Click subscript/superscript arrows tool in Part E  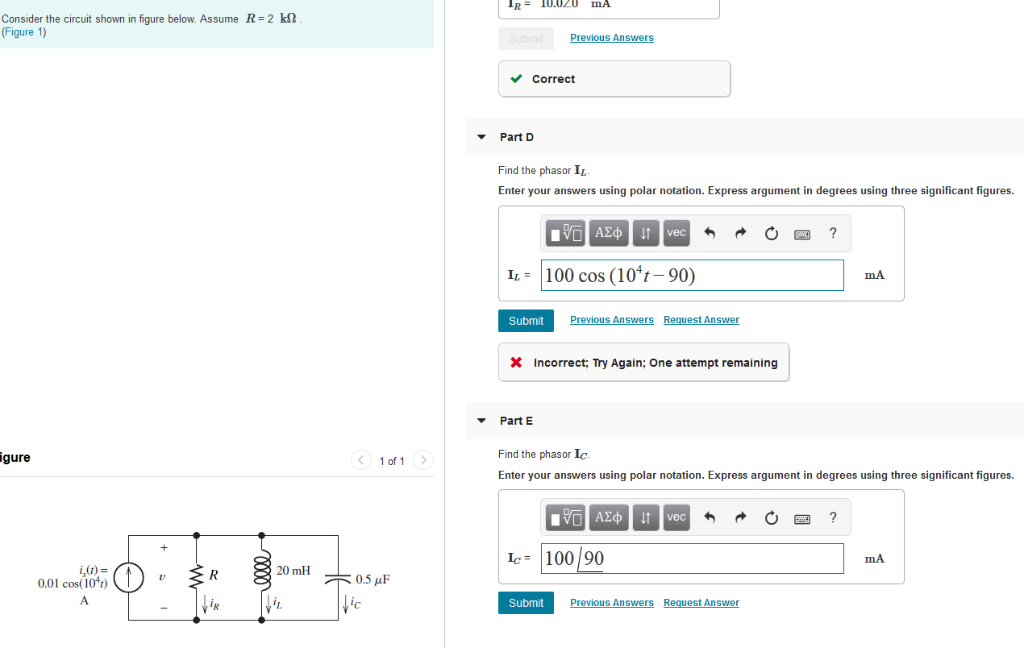[x=645, y=518]
